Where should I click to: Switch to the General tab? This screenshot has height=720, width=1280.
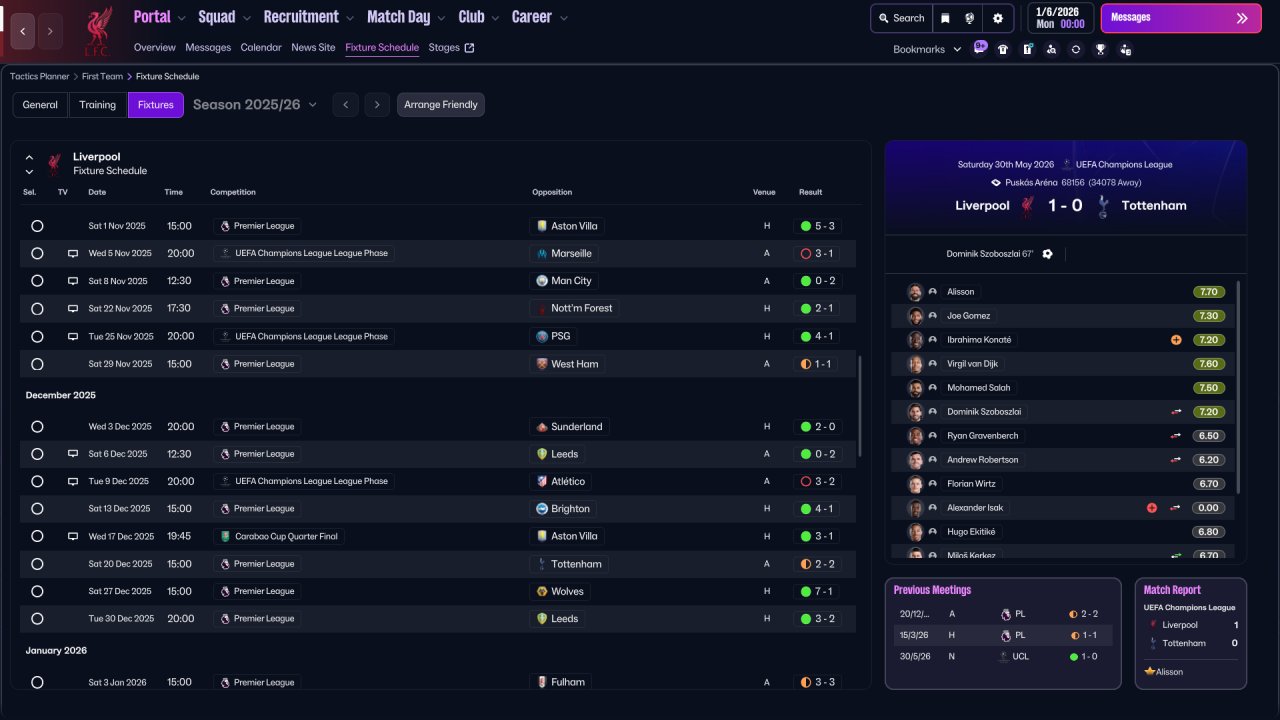coord(40,105)
